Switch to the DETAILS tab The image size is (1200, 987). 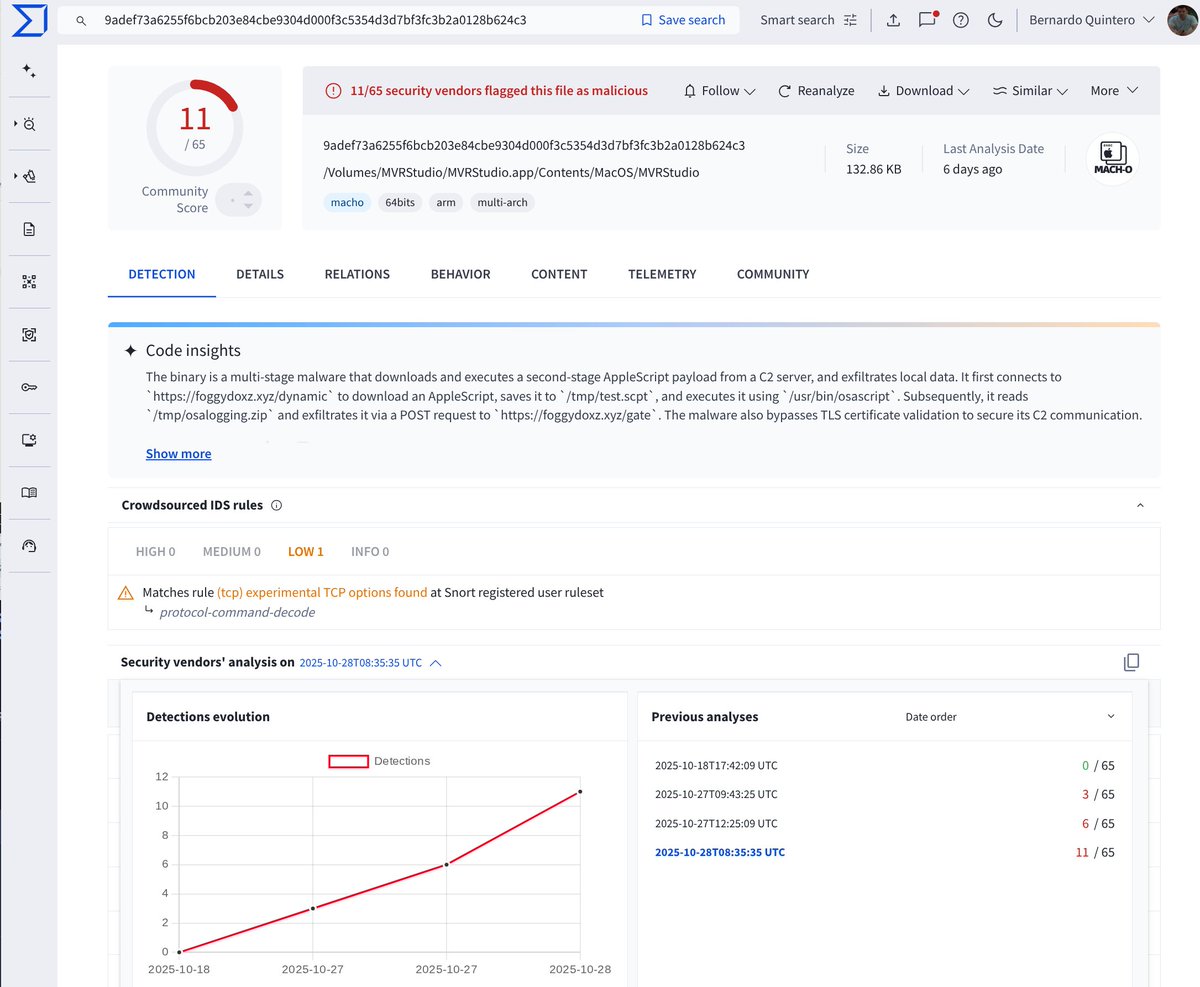click(x=260, y=274)
